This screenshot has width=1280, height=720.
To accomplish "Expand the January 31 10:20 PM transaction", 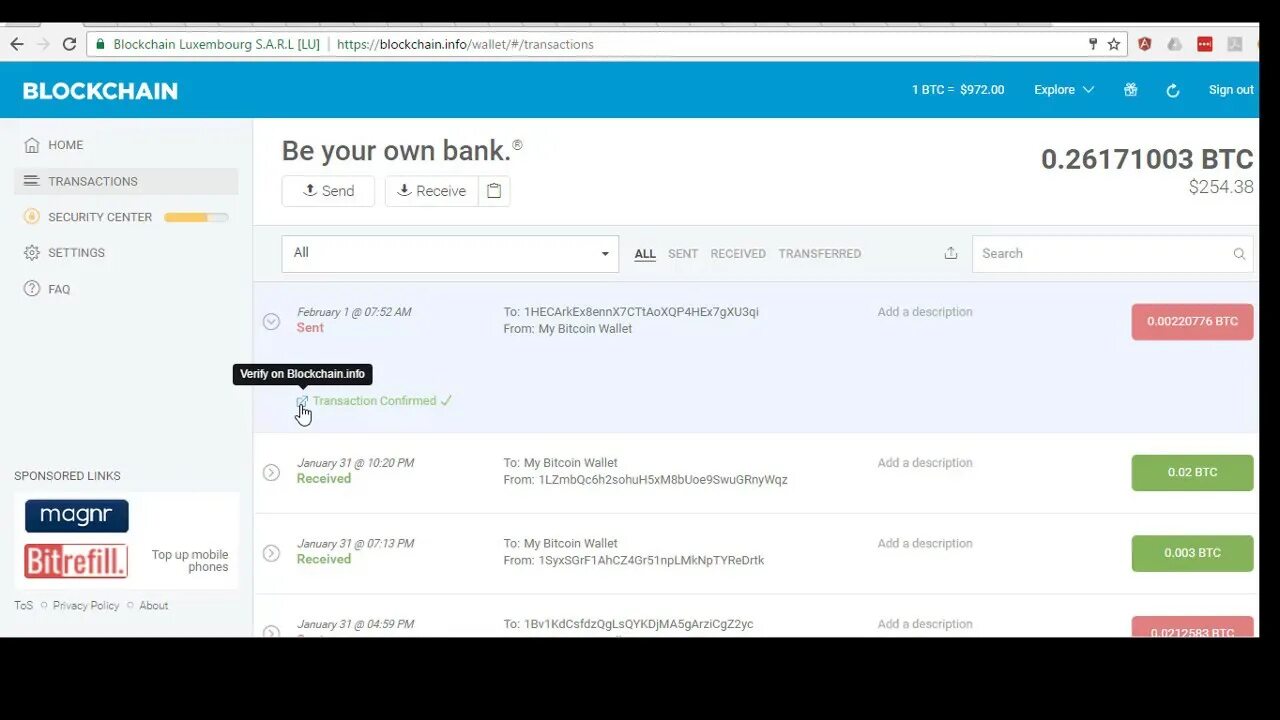I will coord(271,472).
